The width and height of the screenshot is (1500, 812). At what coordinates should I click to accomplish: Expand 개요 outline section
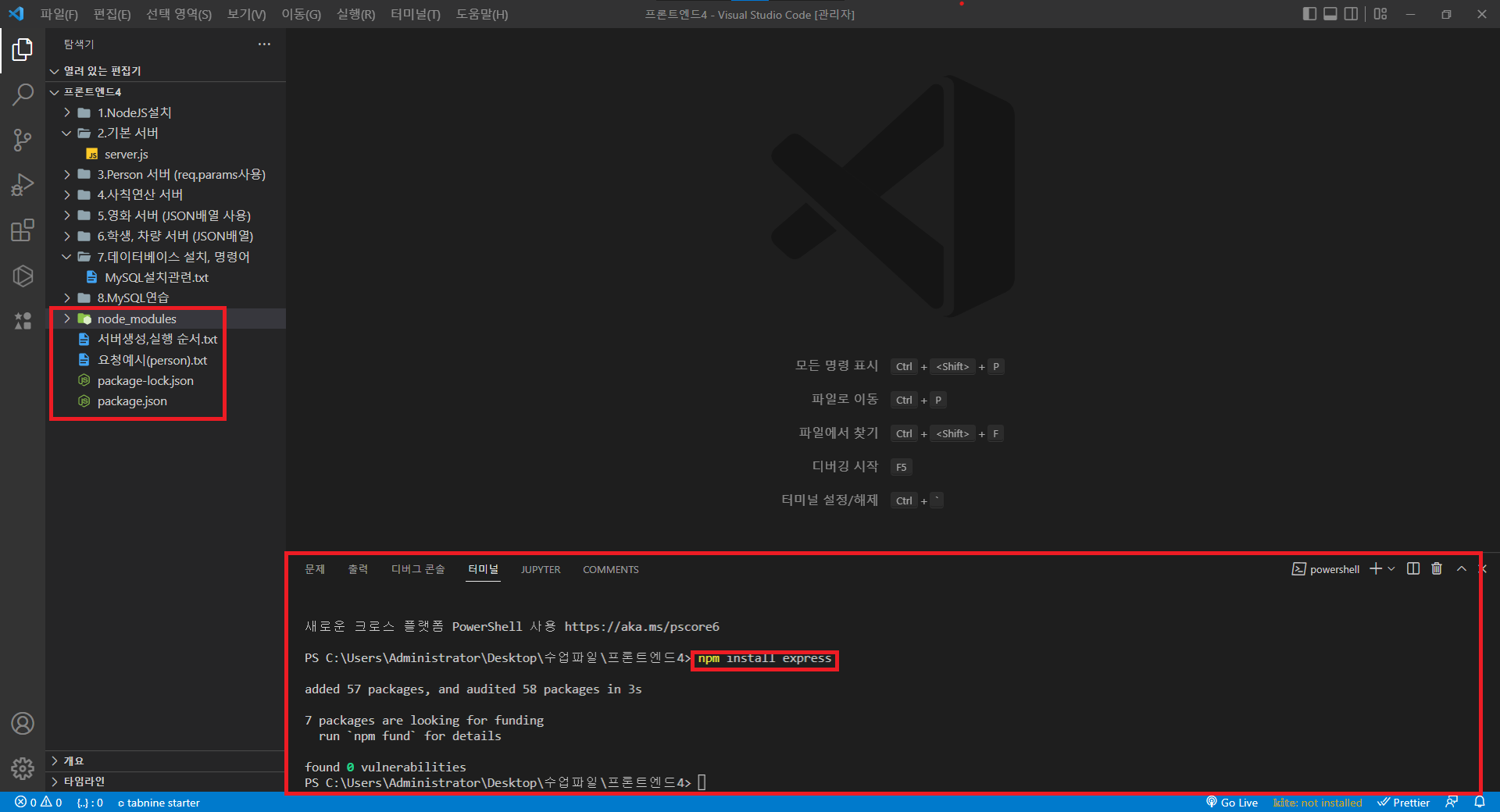166,761
